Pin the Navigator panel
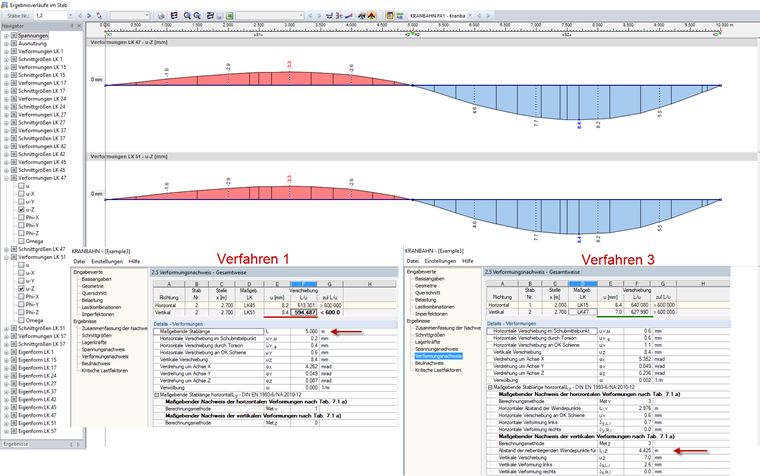This screenshot has width=760, height=476. [x=72, y=26]
